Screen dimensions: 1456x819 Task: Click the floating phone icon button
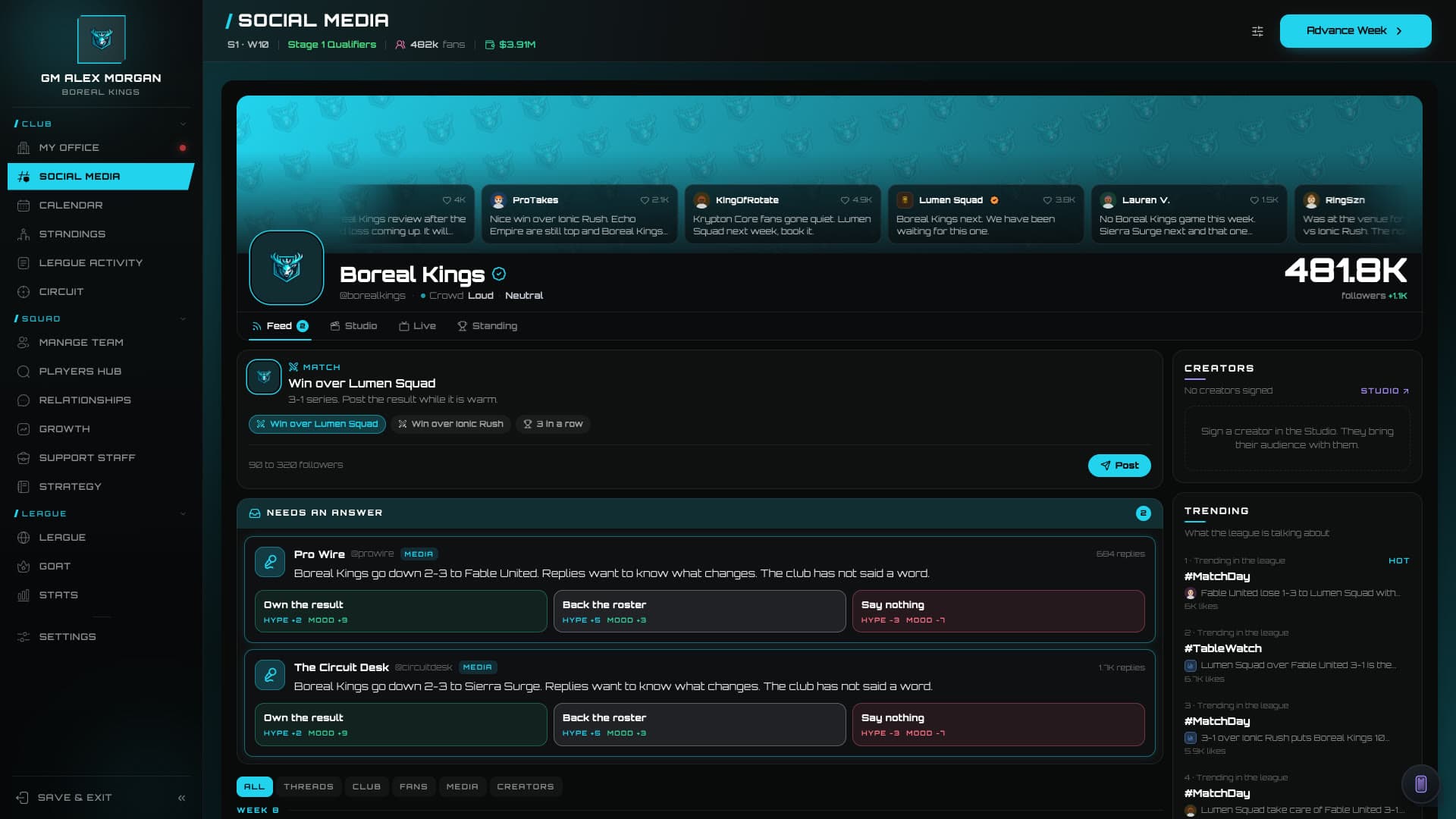coord(1421,784)
